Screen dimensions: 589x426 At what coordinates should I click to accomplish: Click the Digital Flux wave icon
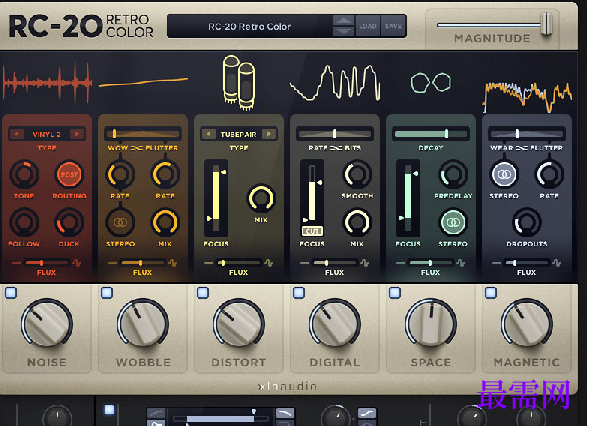click(x=364, y=263)
